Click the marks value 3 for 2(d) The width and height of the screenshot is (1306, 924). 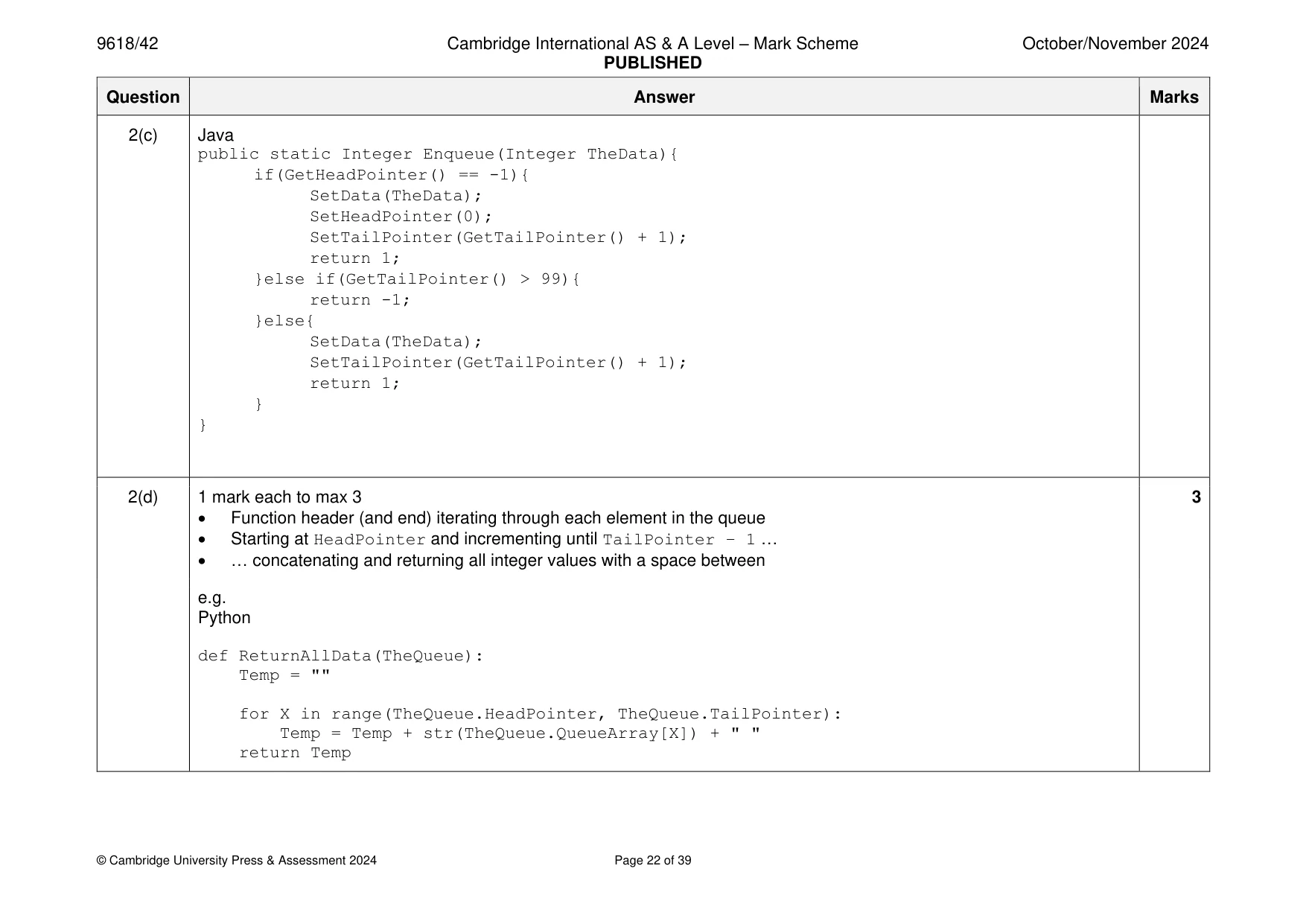click(x=1196, y=497)
